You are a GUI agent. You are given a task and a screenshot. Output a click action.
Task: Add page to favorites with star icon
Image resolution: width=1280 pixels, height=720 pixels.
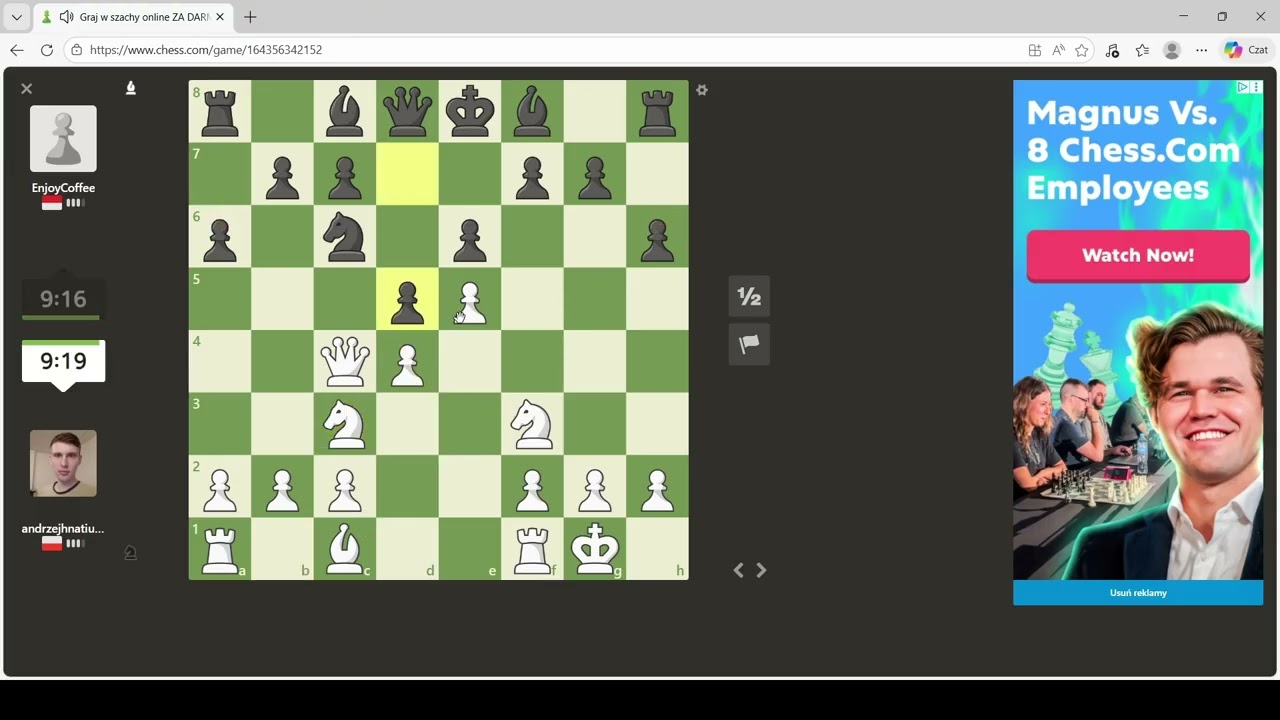click(x=1082, y=50)
